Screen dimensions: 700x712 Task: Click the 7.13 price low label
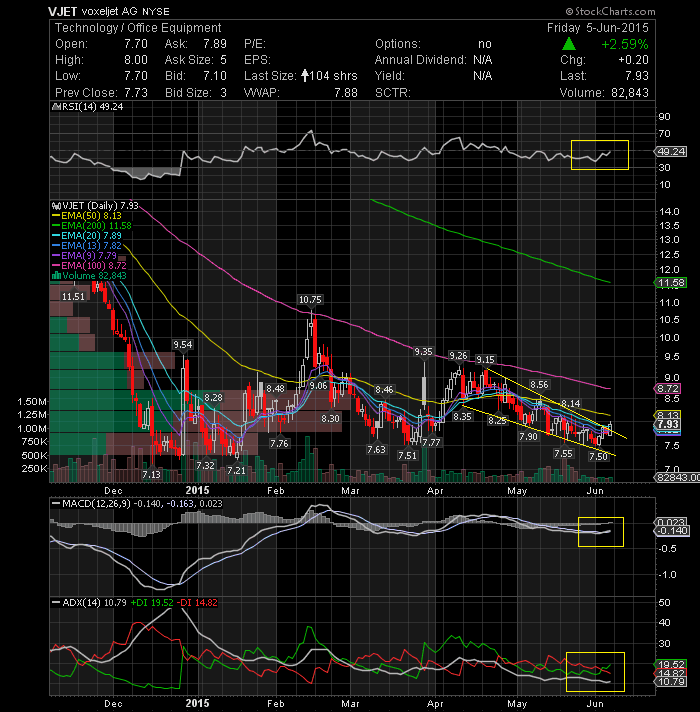tap(151, 475)
